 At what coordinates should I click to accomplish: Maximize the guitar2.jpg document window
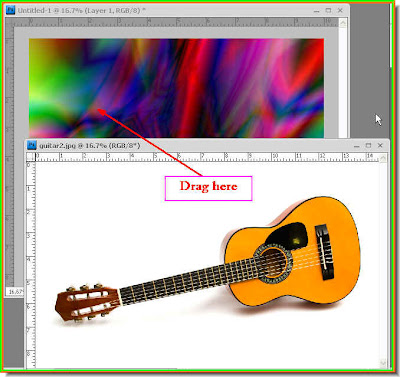368,145
